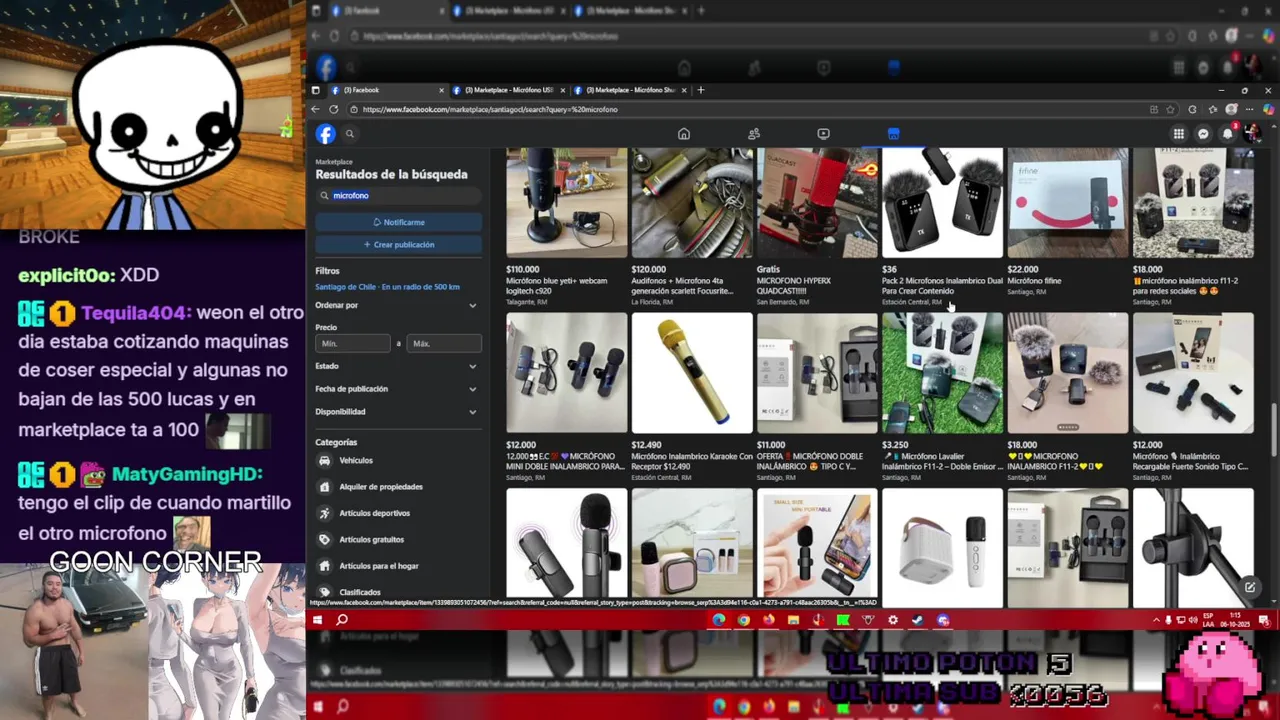Open the profile avatar account menu
Viewport: 1280px width, 720px height.
[x=1252, y=134]
